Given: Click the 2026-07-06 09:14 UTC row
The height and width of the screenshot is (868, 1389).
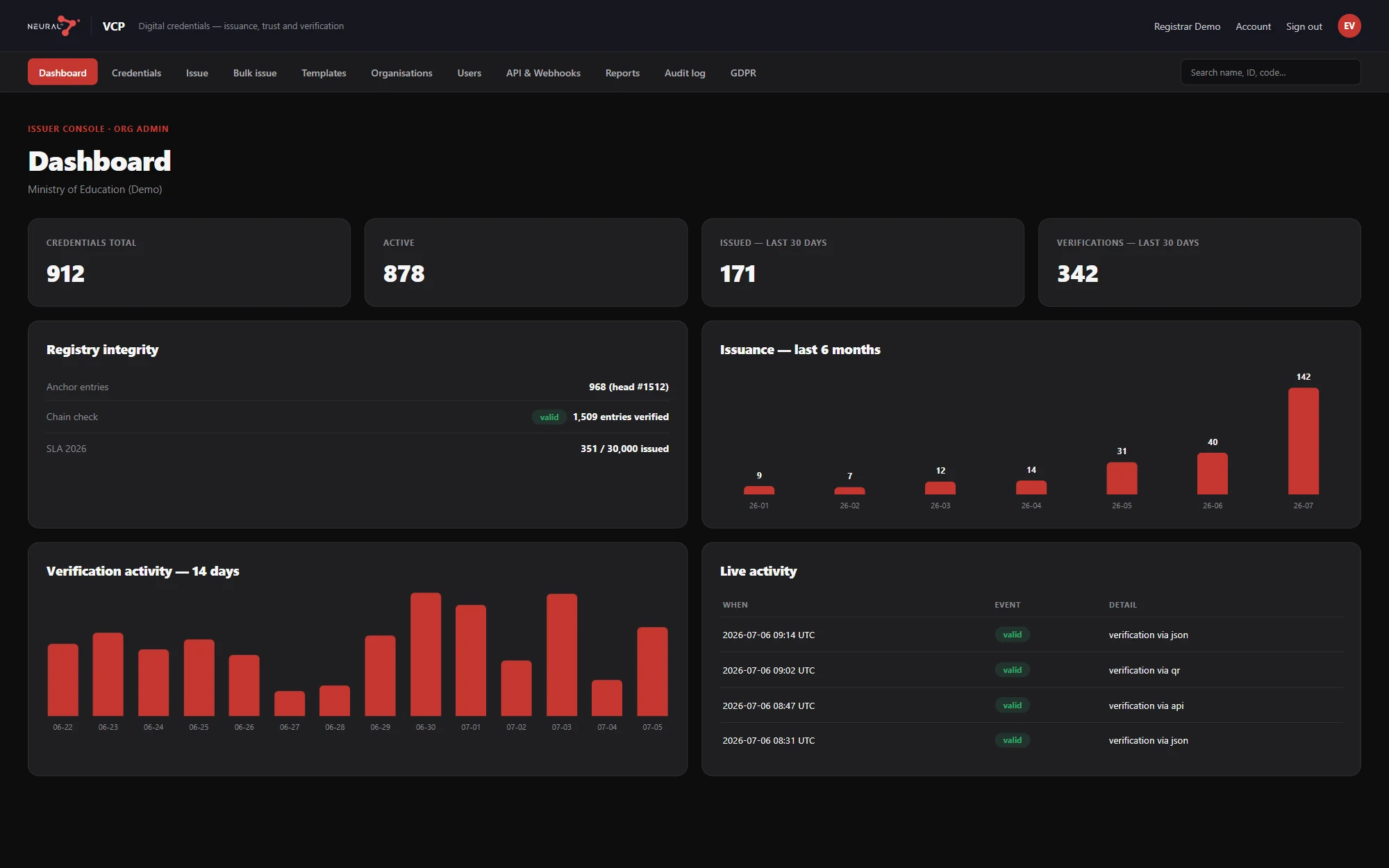Looking at the screenshot, I should [x=1031, y=635].
